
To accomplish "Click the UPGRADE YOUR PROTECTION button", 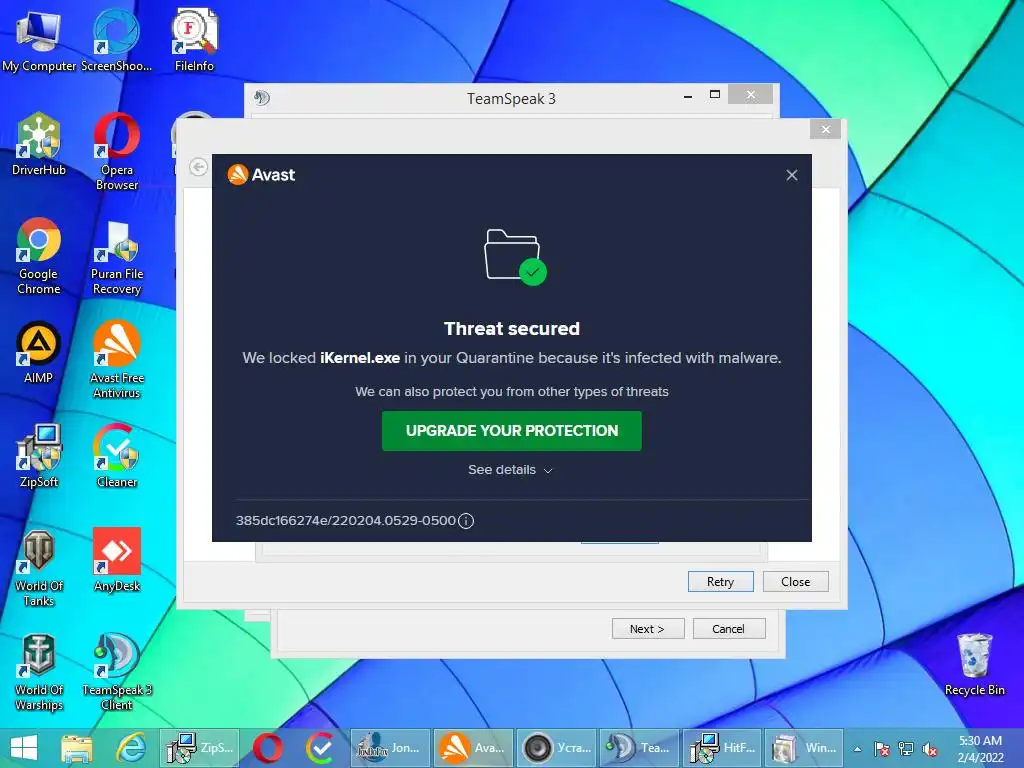I will click(x=511, y=431).
